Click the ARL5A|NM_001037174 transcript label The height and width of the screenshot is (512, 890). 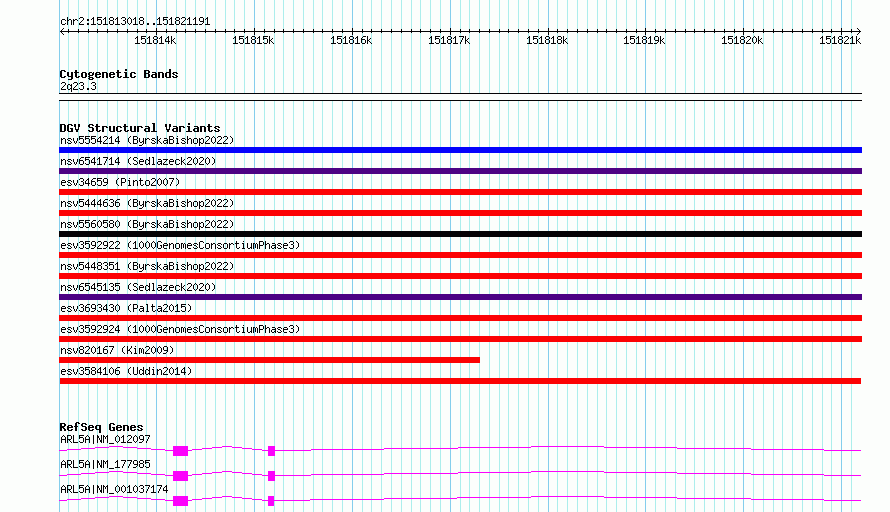114,489
